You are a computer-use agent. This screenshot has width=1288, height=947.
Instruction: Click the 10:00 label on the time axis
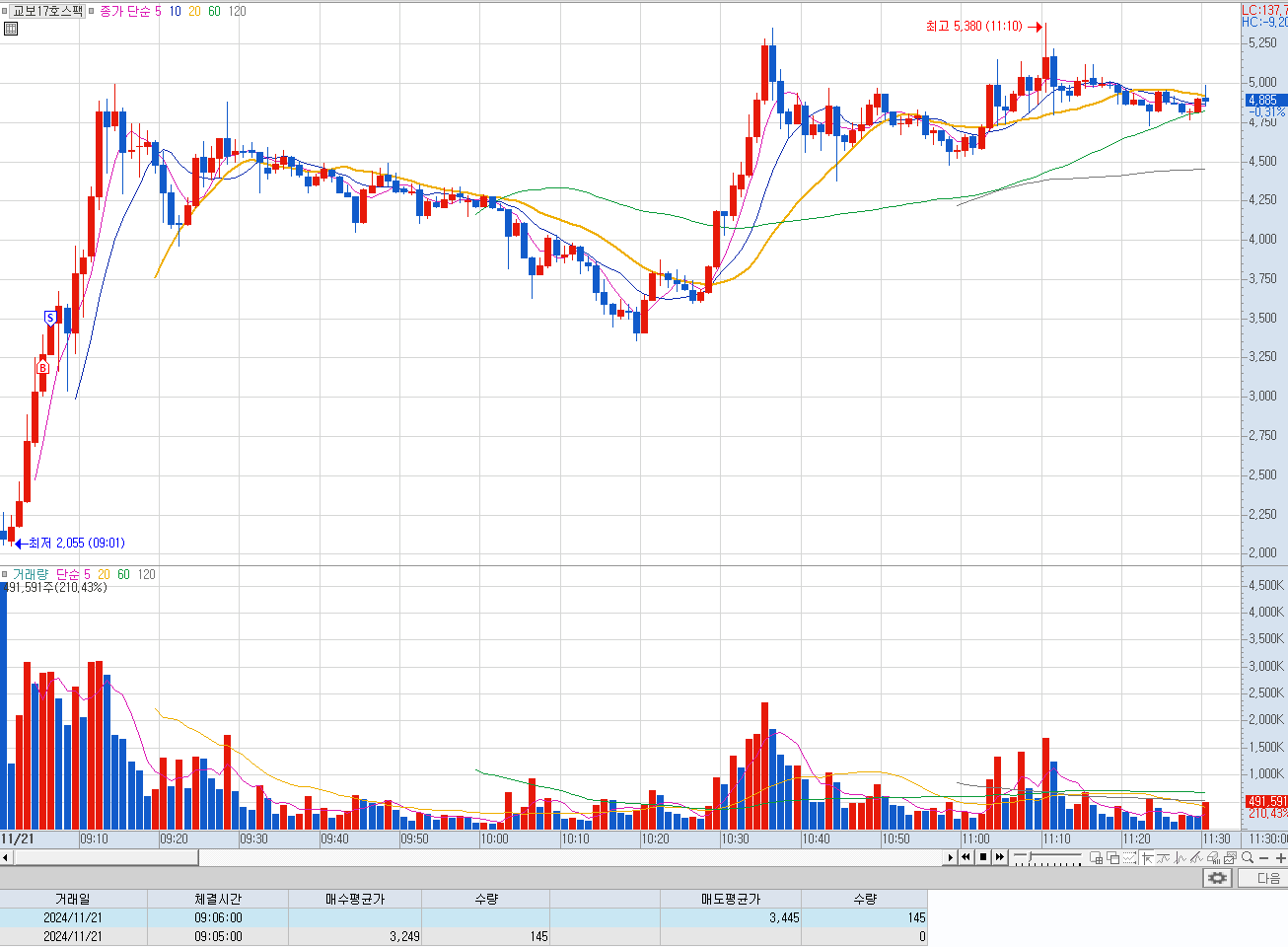494,838
